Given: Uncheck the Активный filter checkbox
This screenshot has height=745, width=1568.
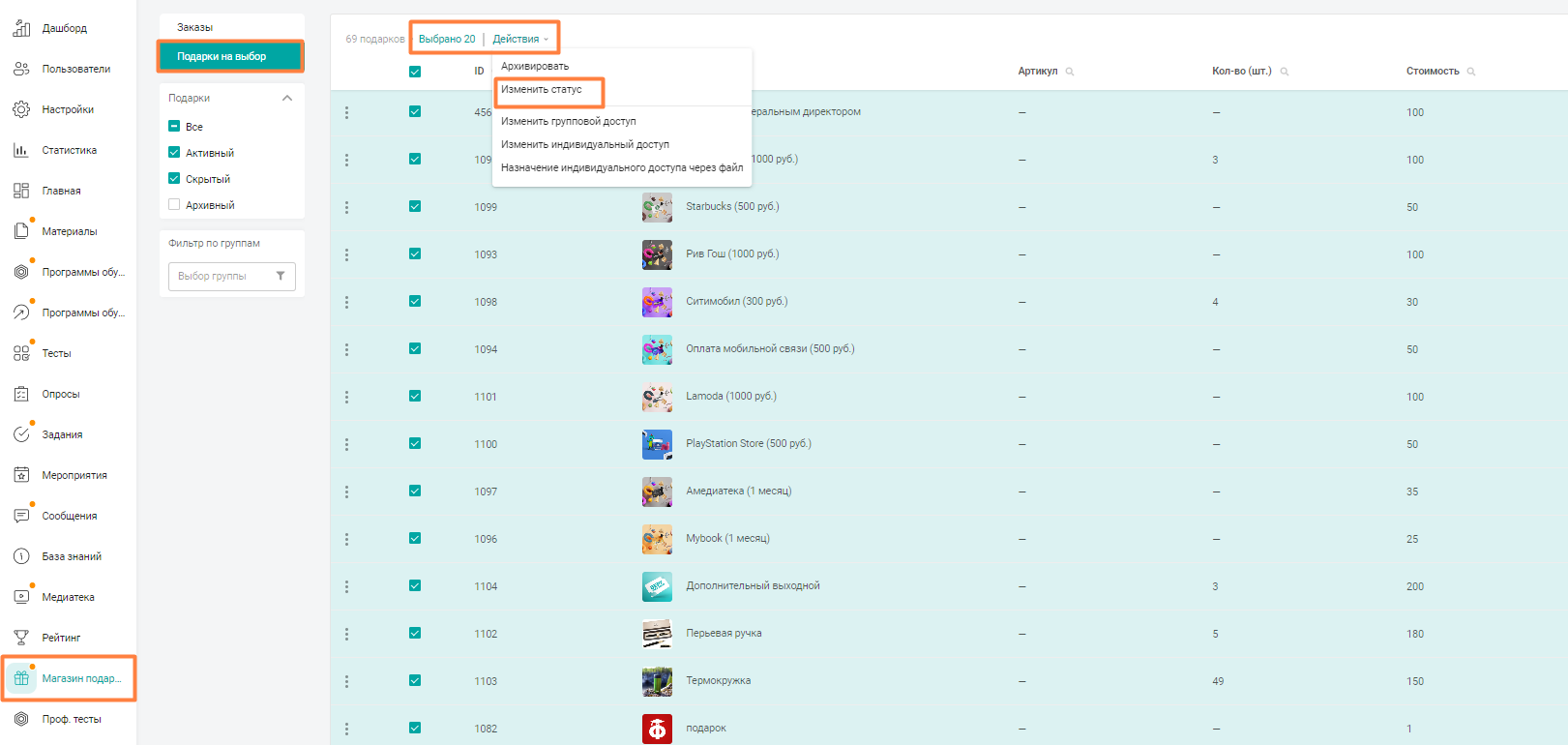Looking at the screenshot, I should (x=174, y=152).
